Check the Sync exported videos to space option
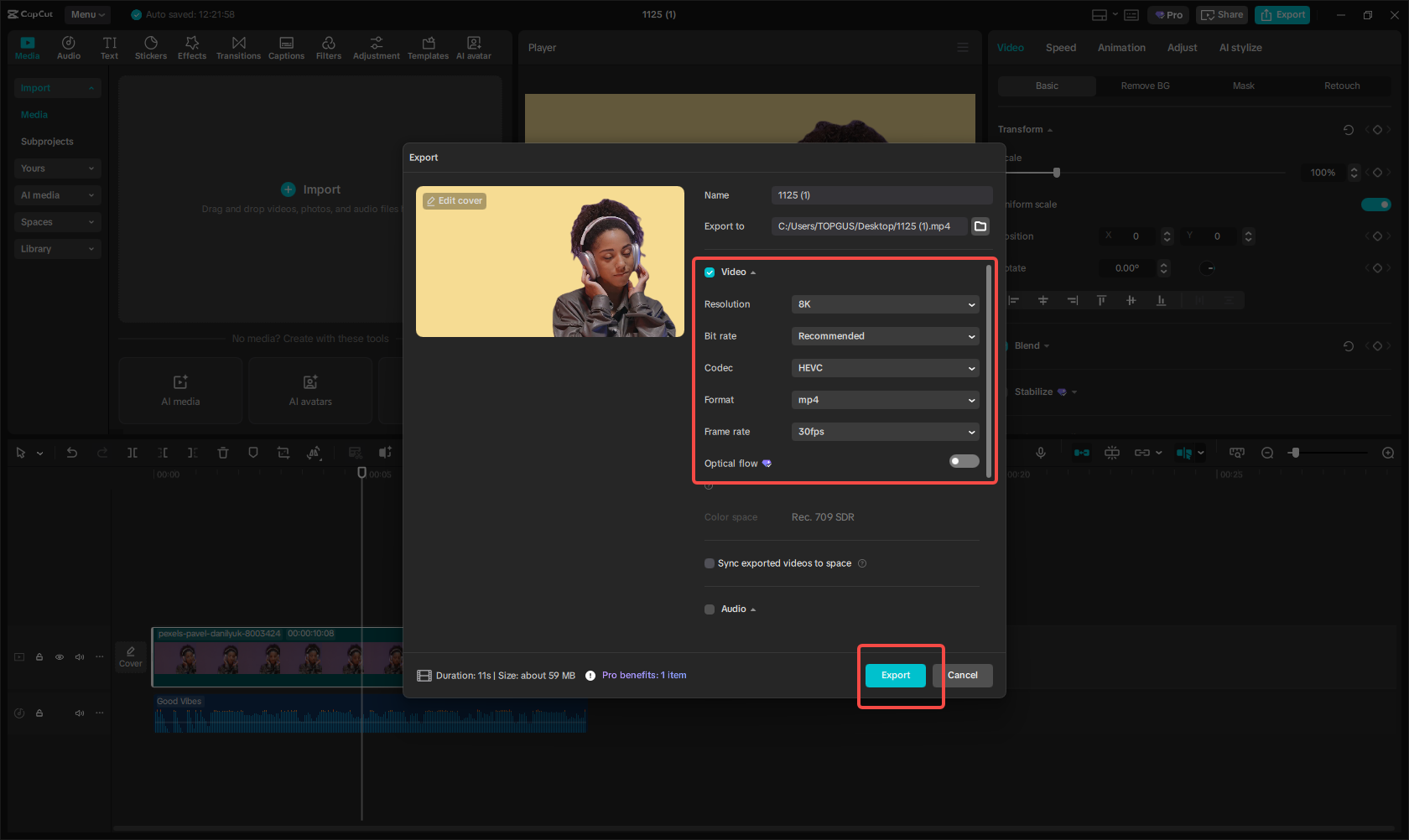 pyautogui.click(x=710, y=563)
